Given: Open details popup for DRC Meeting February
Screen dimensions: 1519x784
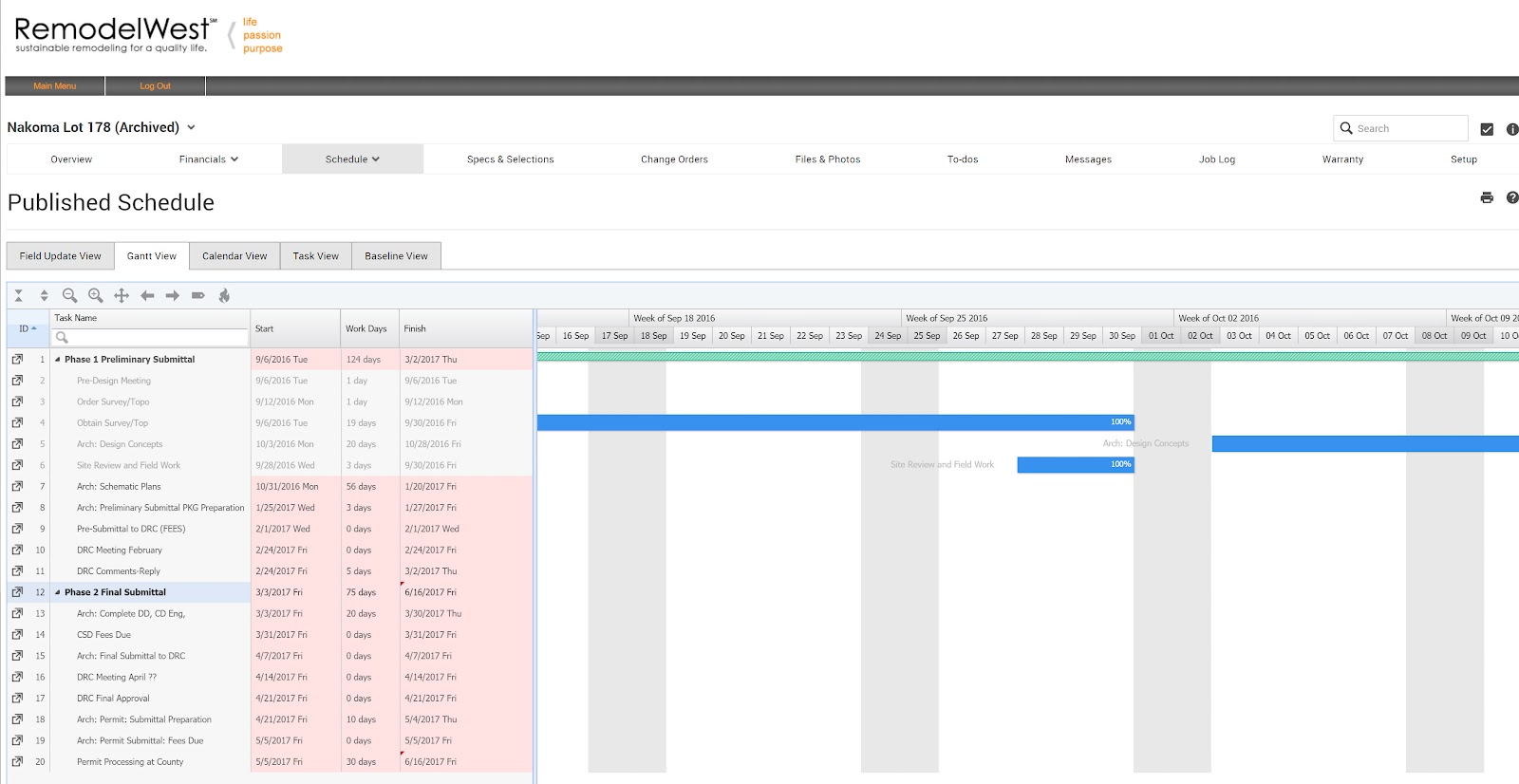Looking at the screenshot, I should point(17,550).
